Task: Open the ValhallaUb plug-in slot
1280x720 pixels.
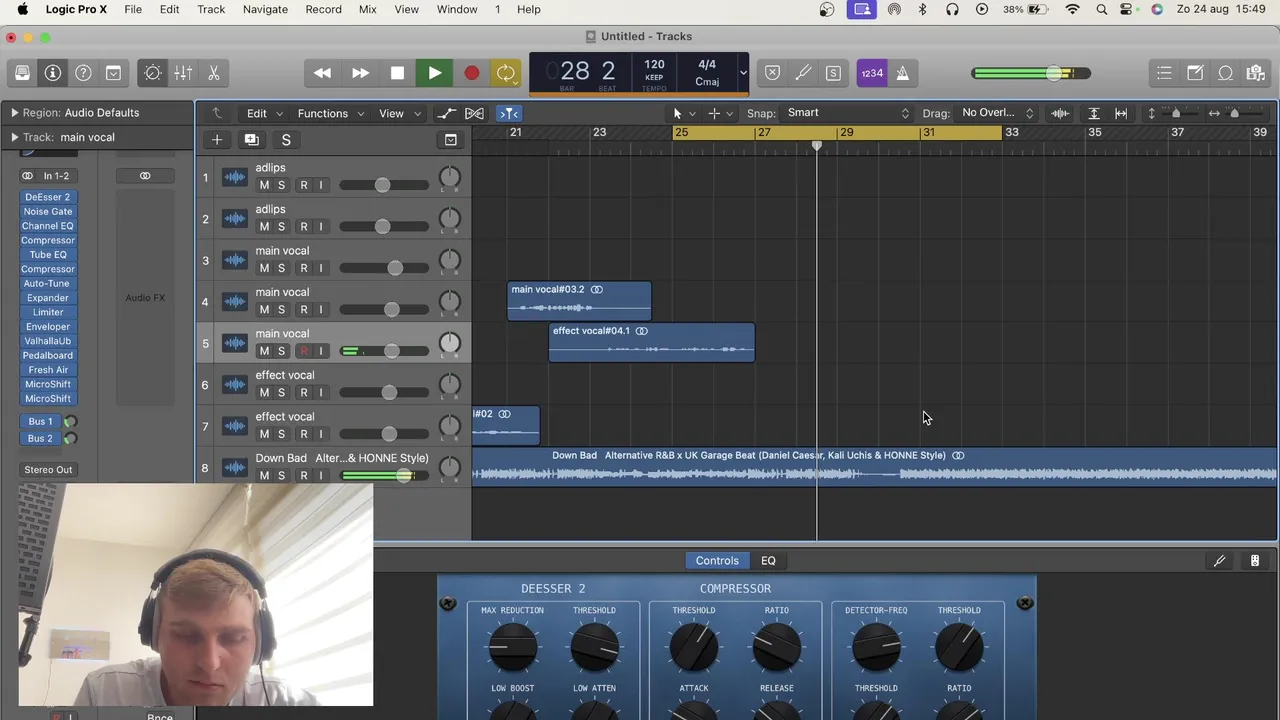Action: pos(48,341)
